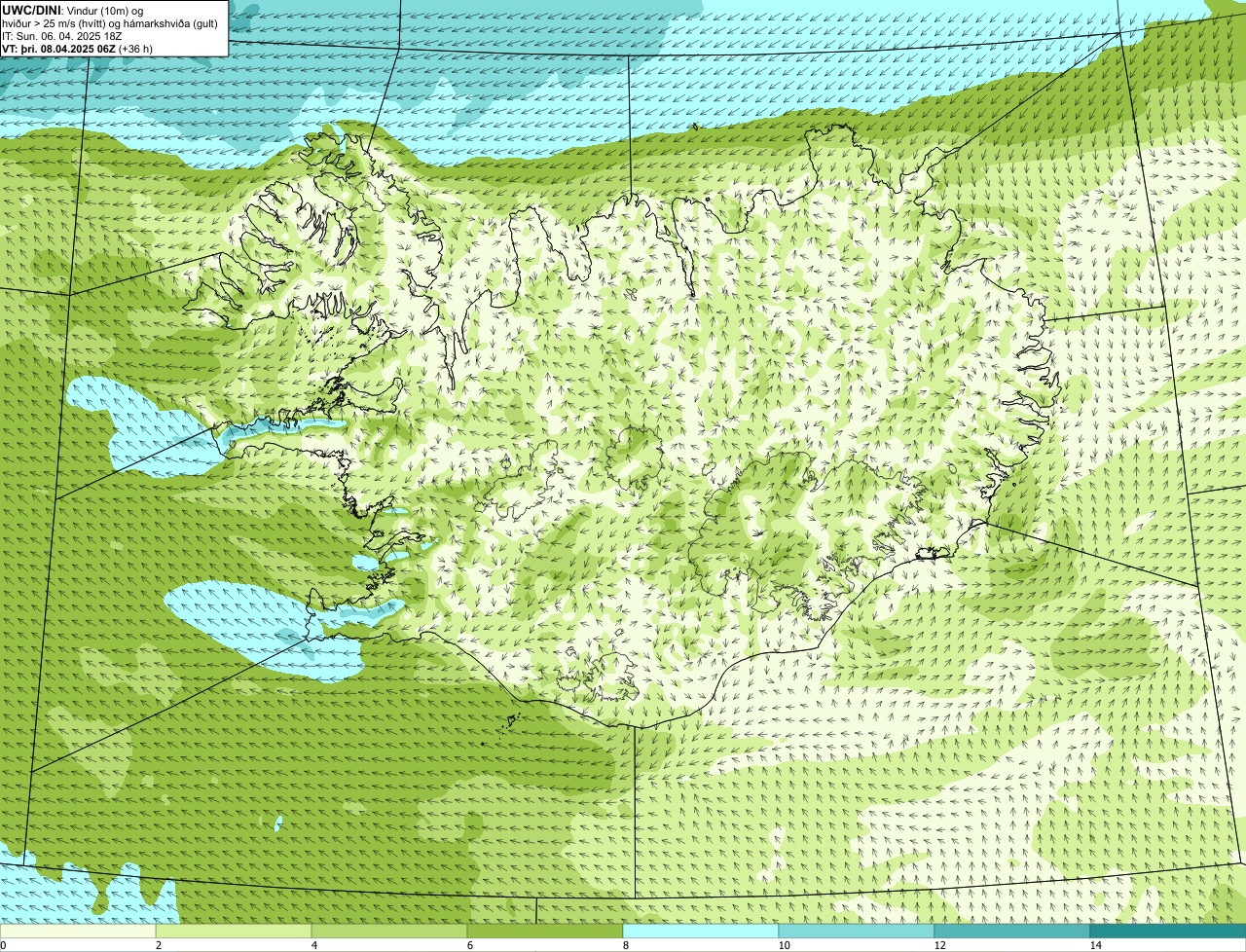Screen dimensions: 1246x952
Task: Click legend tick label '2'
Action: tap(158, 945)
